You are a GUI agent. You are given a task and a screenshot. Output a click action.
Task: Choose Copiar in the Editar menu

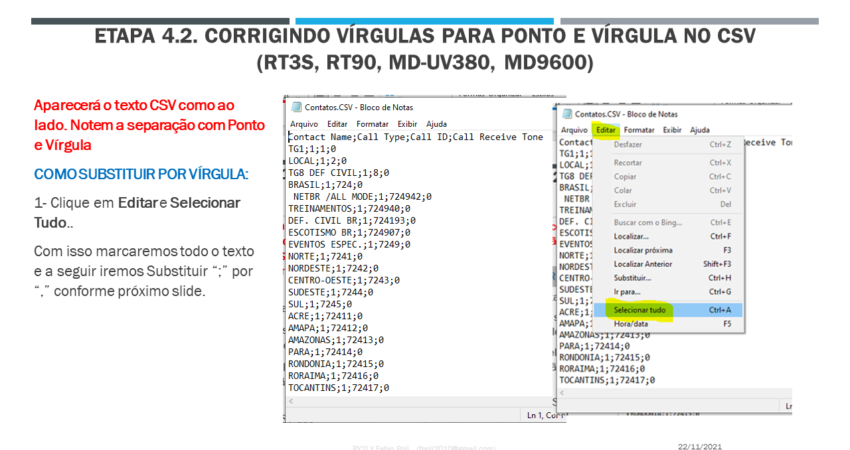coord(669,177)
